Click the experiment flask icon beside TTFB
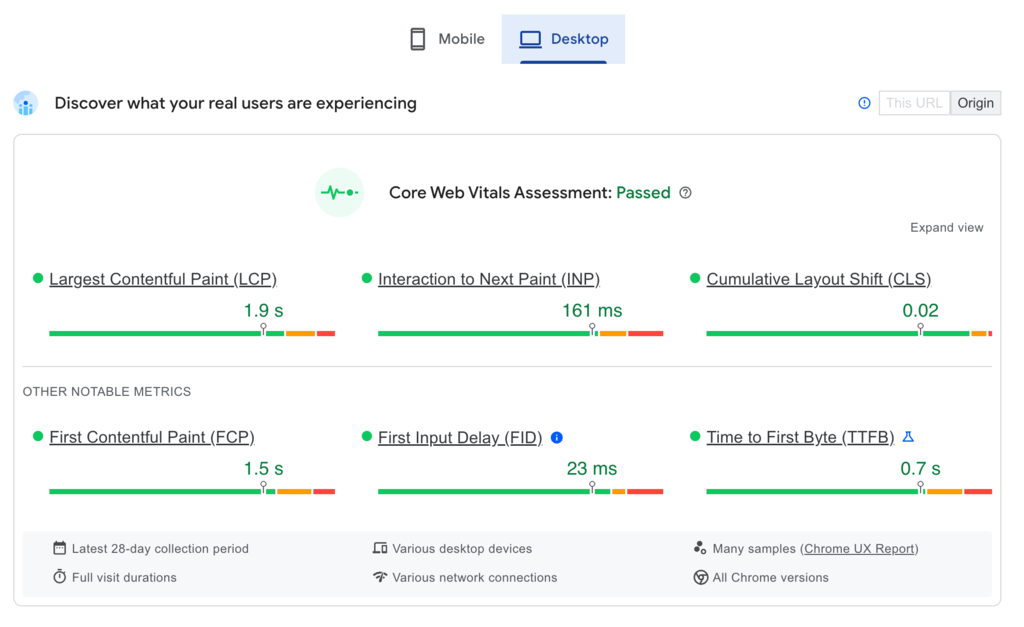Viewport: 1024px width, 627px height. pyautogui.click(x=908, y=437)
